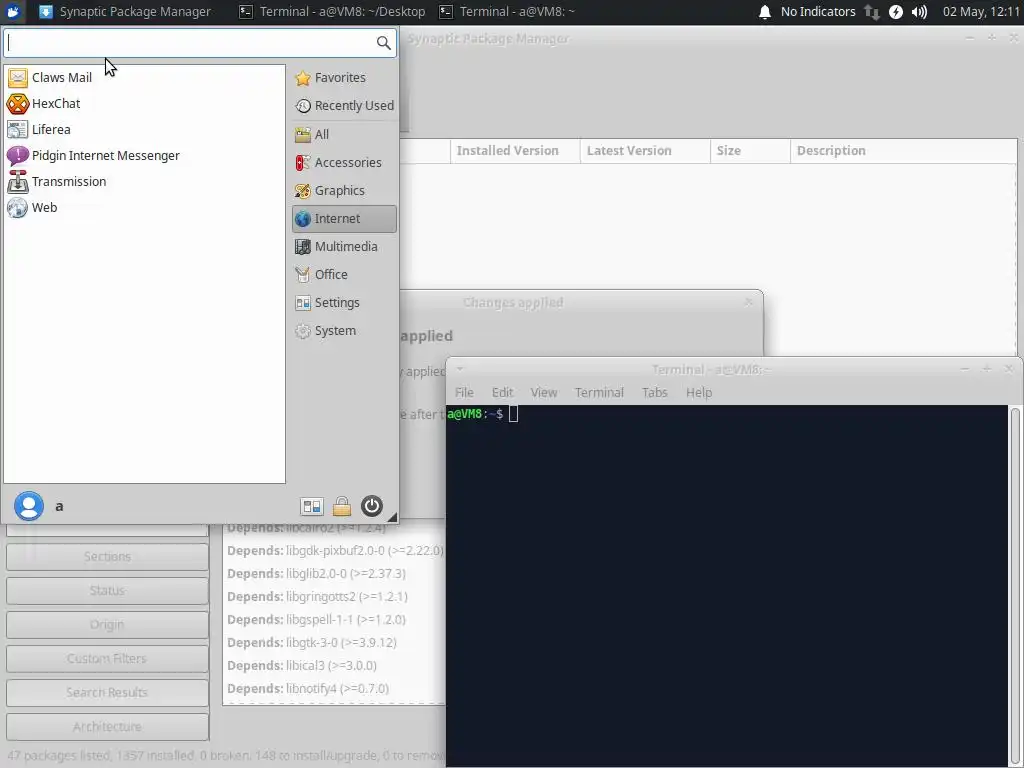1024x768 pixels.
Task: Show the Favorites category
Action: (344, 78)
